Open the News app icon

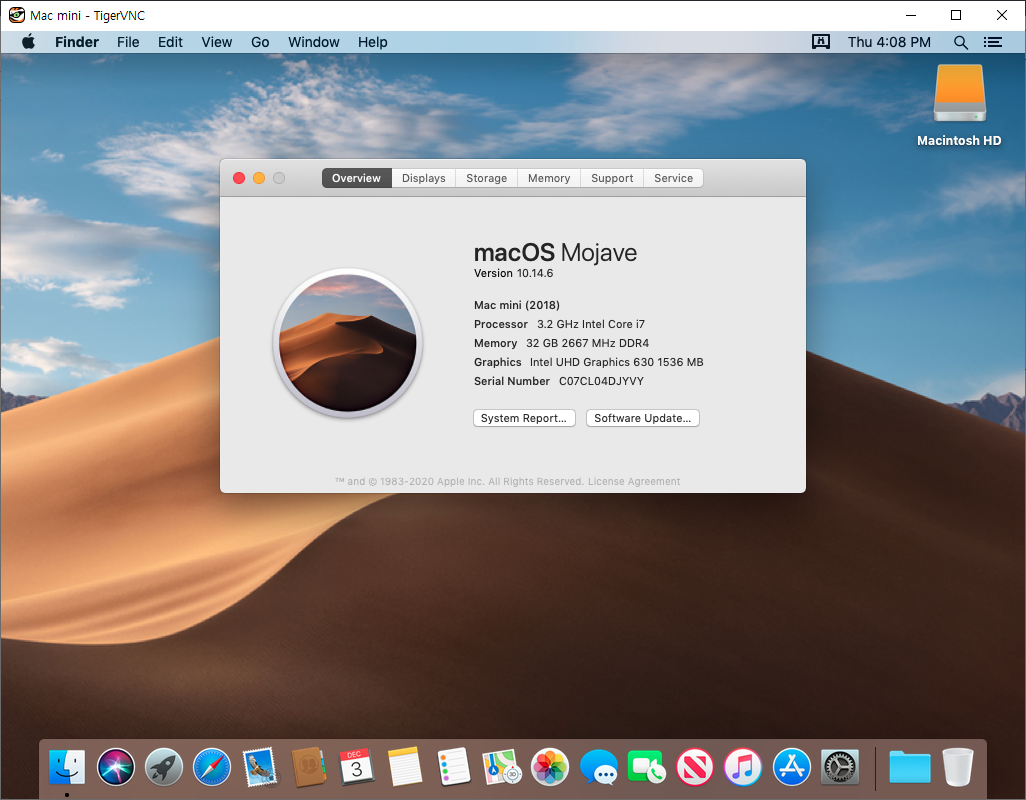coord(694,767)
